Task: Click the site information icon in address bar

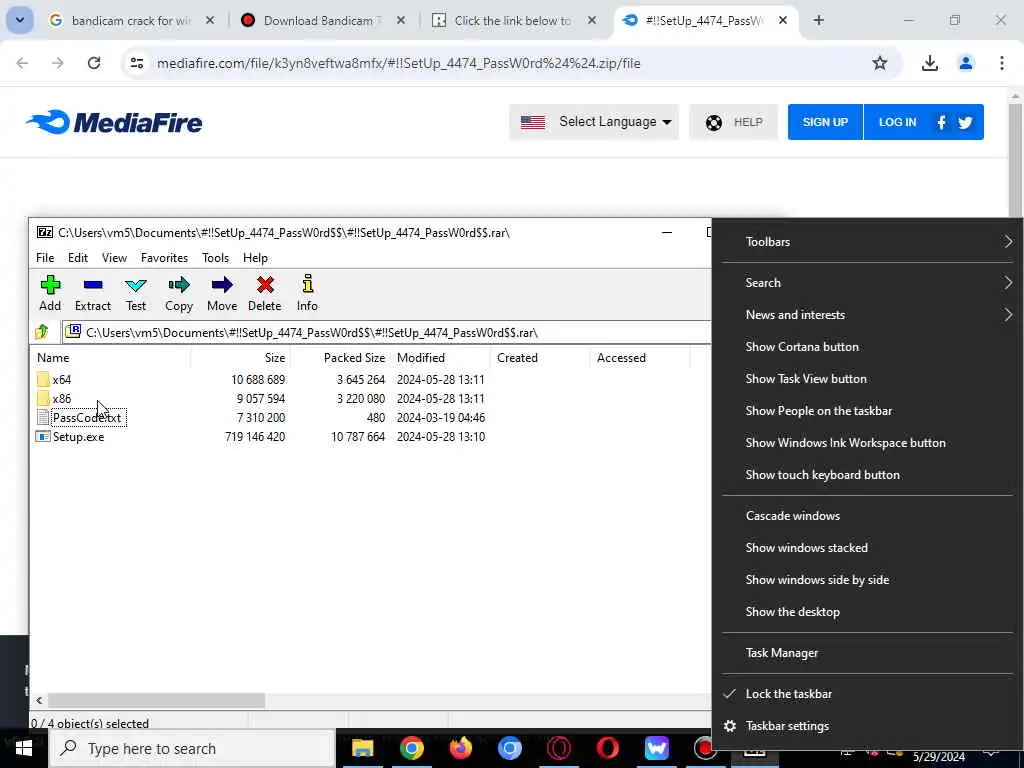Action: click(x=136, y=63)
